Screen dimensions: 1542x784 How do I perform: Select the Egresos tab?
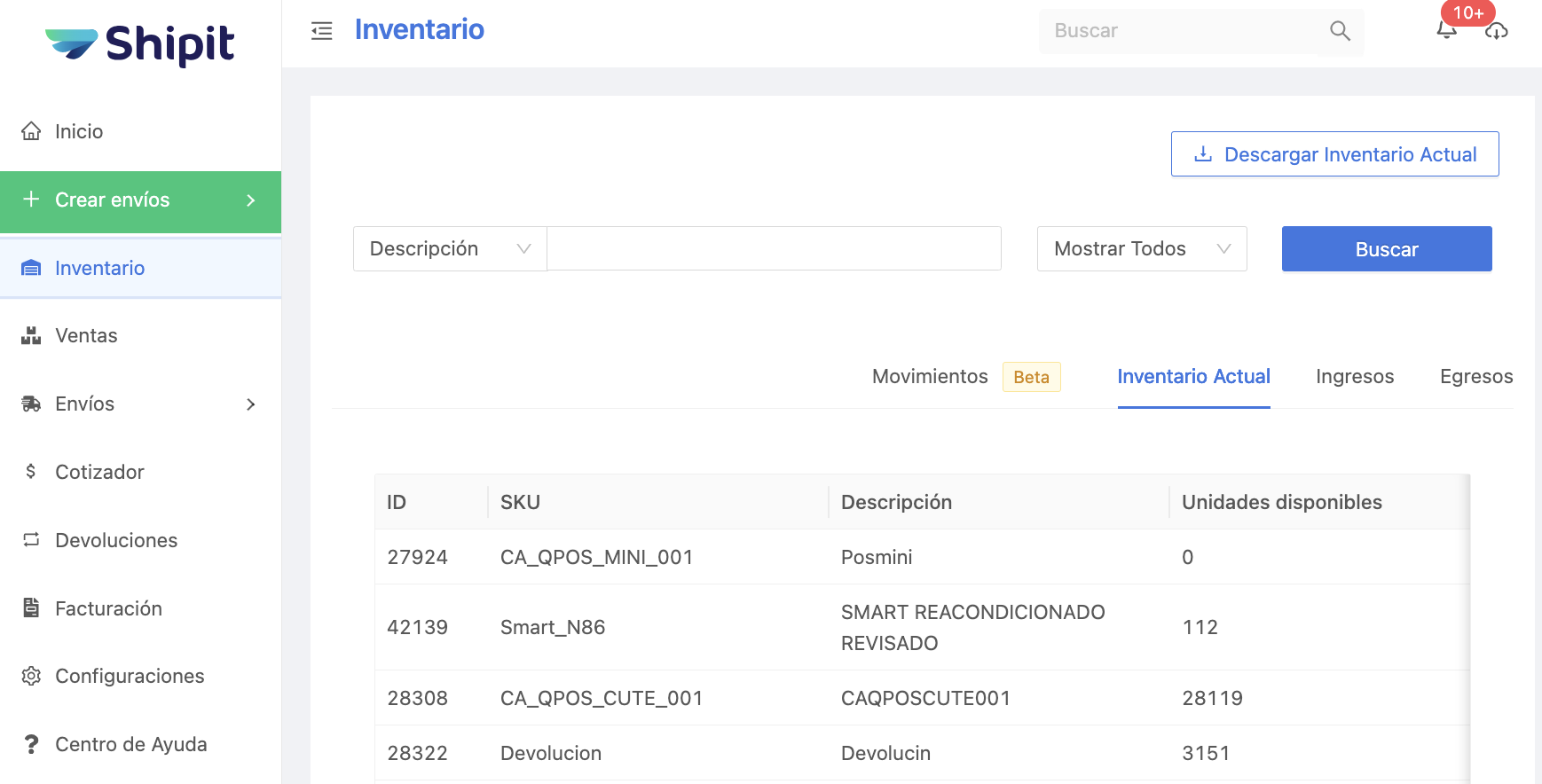tap(1475, 377)
